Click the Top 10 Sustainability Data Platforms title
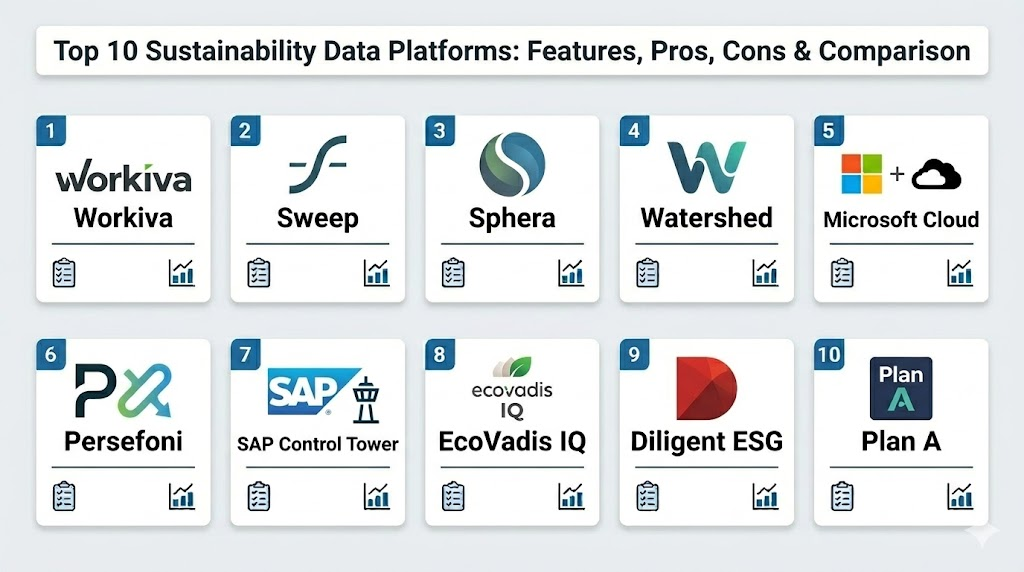This screenshot has width=1024, height=572. click(x=511, y=51)
